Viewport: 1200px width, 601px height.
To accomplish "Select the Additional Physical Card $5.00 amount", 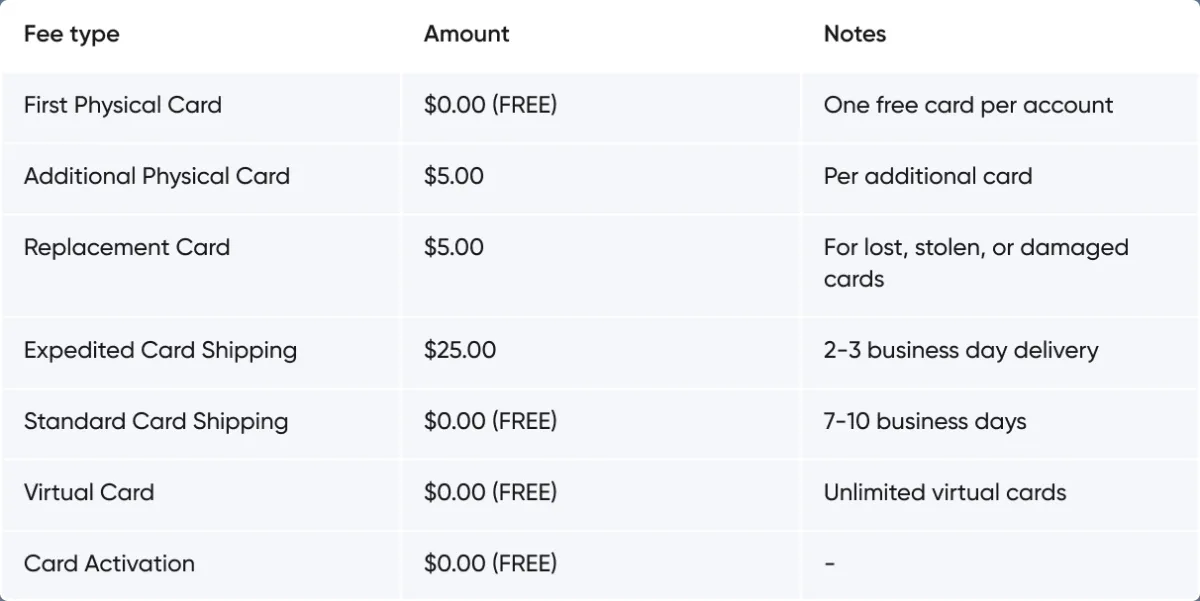I will 454,176.
